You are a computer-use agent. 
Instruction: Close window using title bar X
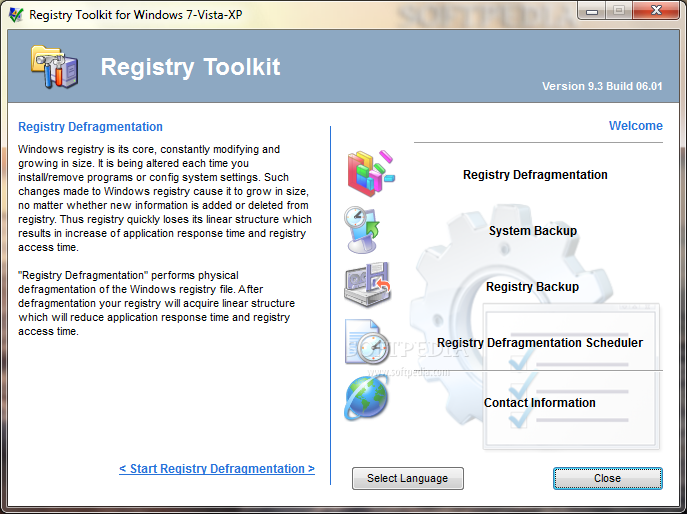tap(656, 11)
